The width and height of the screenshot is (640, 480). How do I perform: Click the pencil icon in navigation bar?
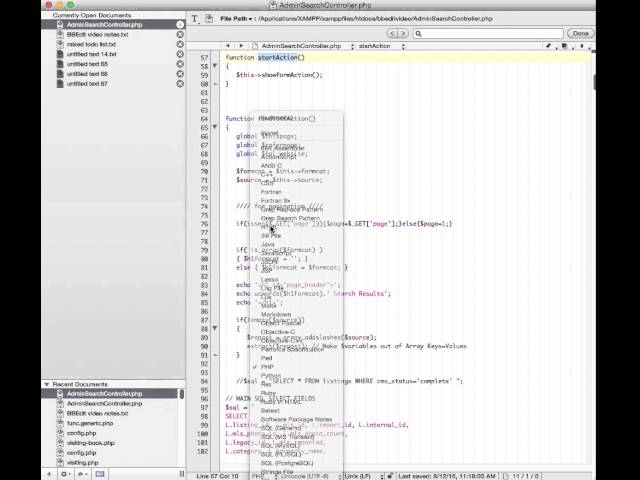[549, 46]
